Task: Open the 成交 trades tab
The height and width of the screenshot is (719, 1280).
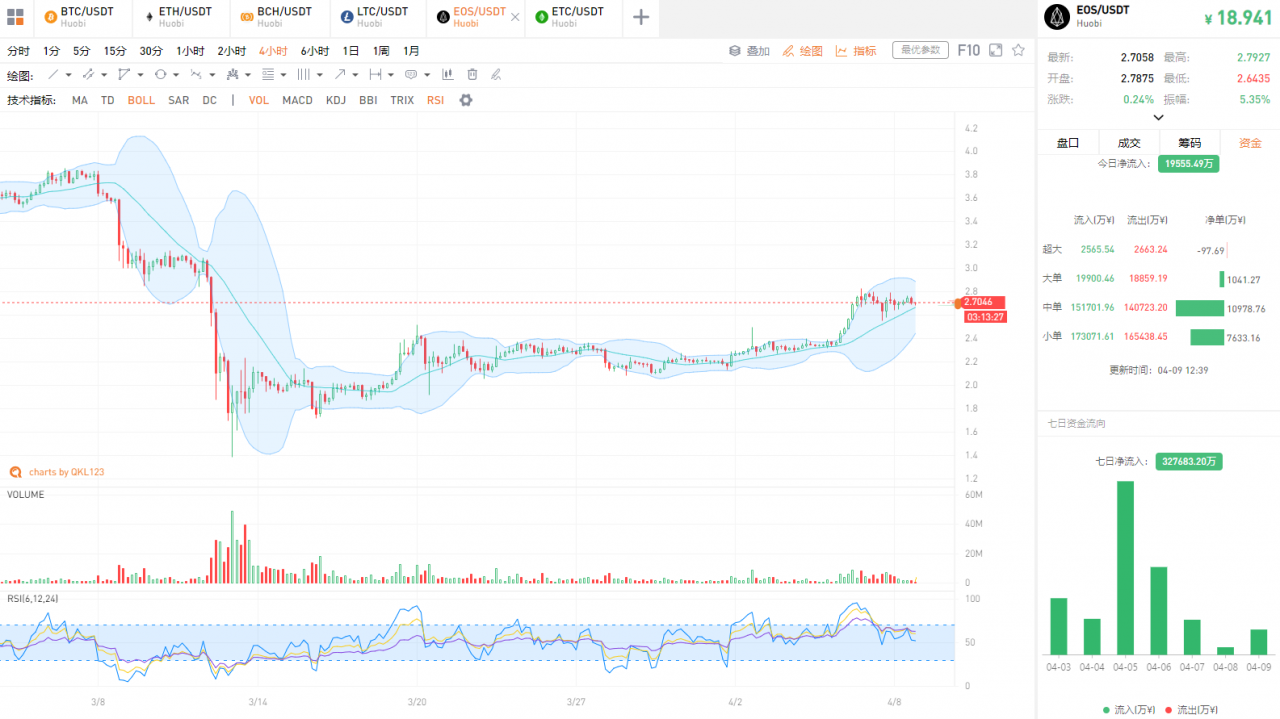Action: (x=1129, y=143)
